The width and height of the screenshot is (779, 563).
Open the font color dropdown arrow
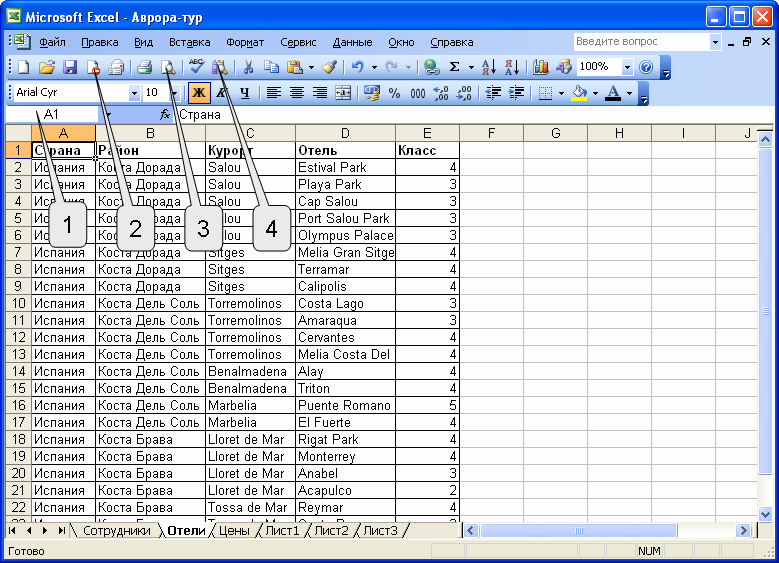(629, 93)
